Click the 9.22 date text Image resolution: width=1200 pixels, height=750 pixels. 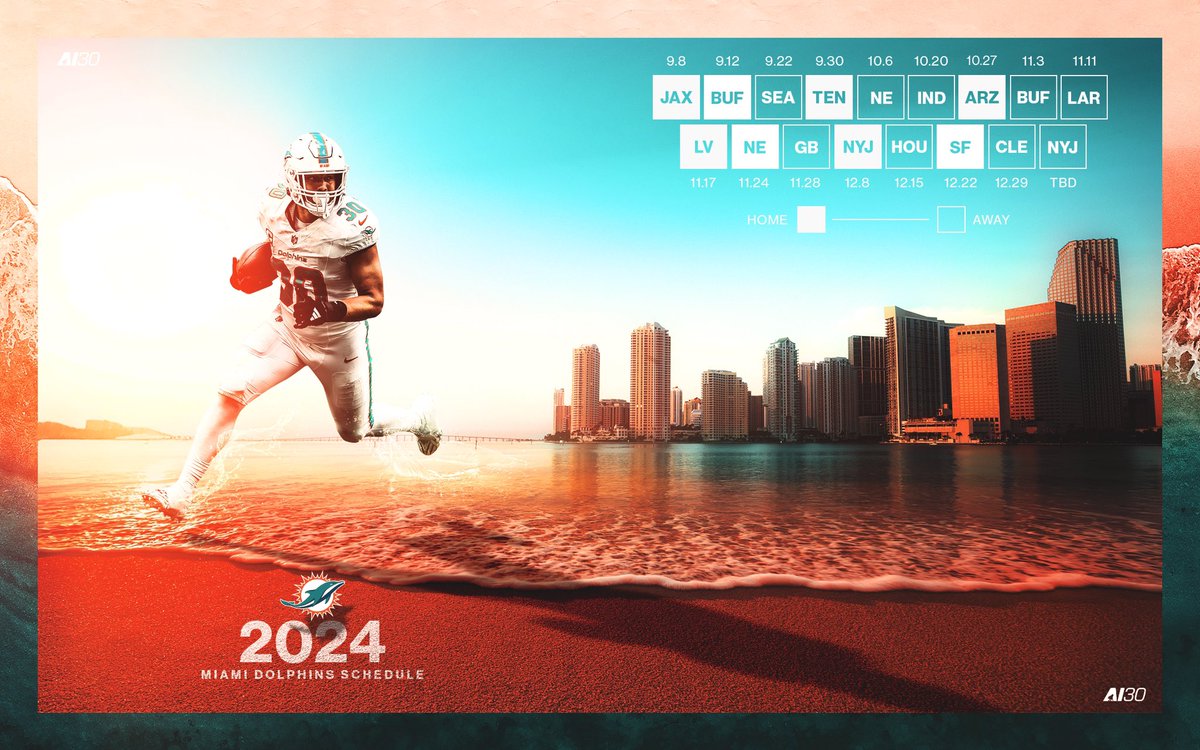pyautogui.click(x=778, y=61)
